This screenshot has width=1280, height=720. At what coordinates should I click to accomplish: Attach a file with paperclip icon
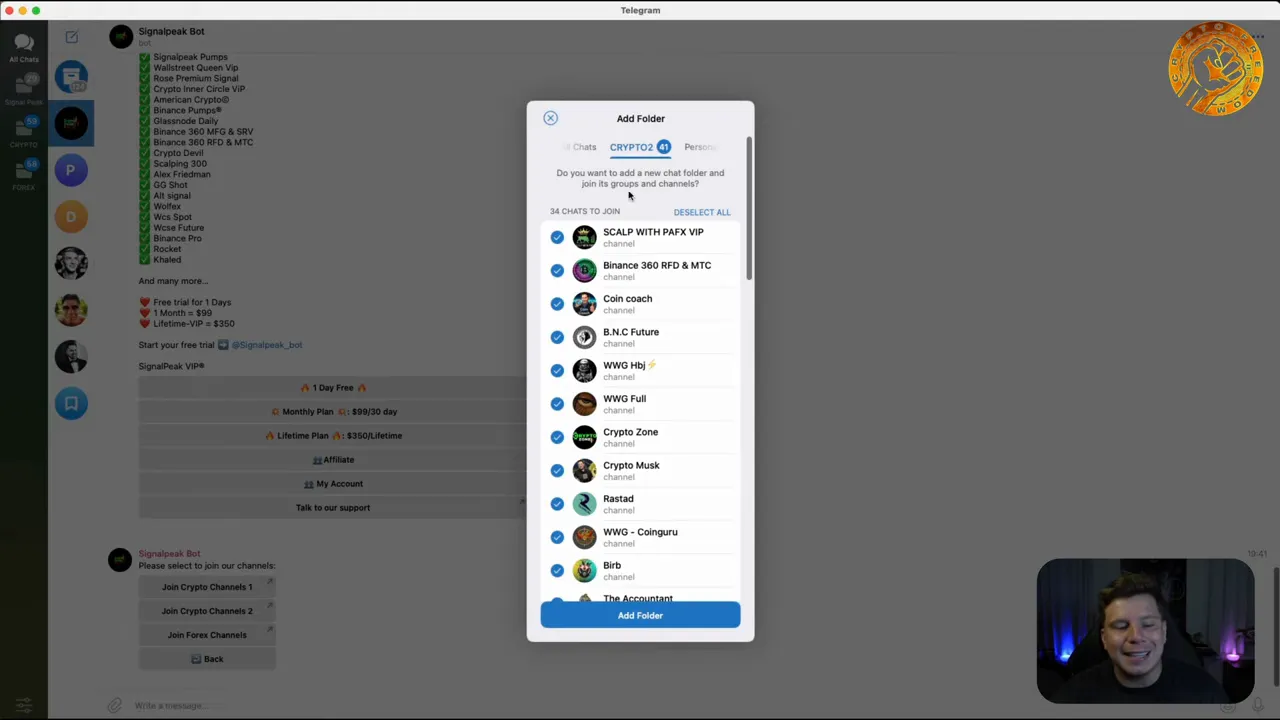point(115,705)
